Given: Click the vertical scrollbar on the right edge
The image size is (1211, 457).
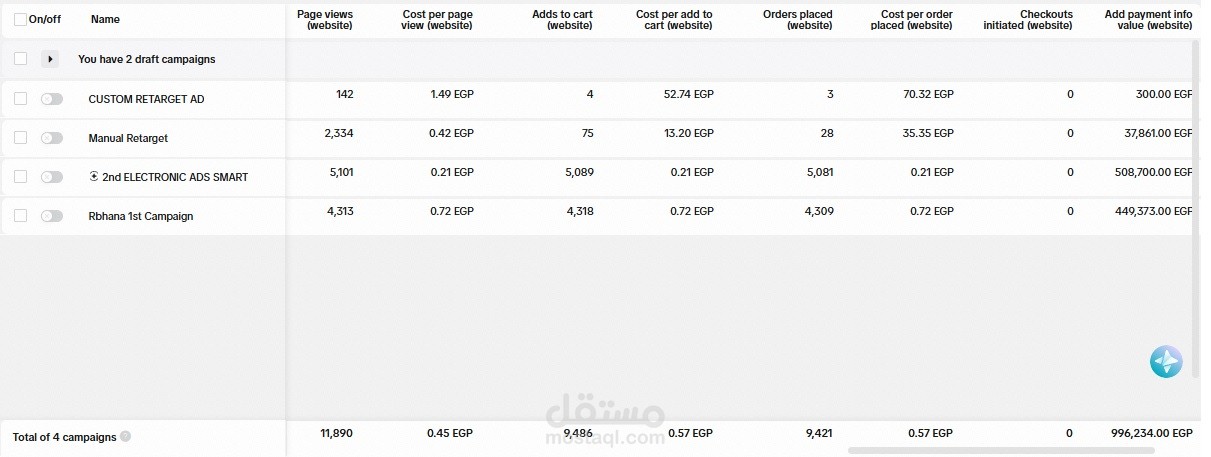Looking at the screenshot, I should pos(1194,210).
